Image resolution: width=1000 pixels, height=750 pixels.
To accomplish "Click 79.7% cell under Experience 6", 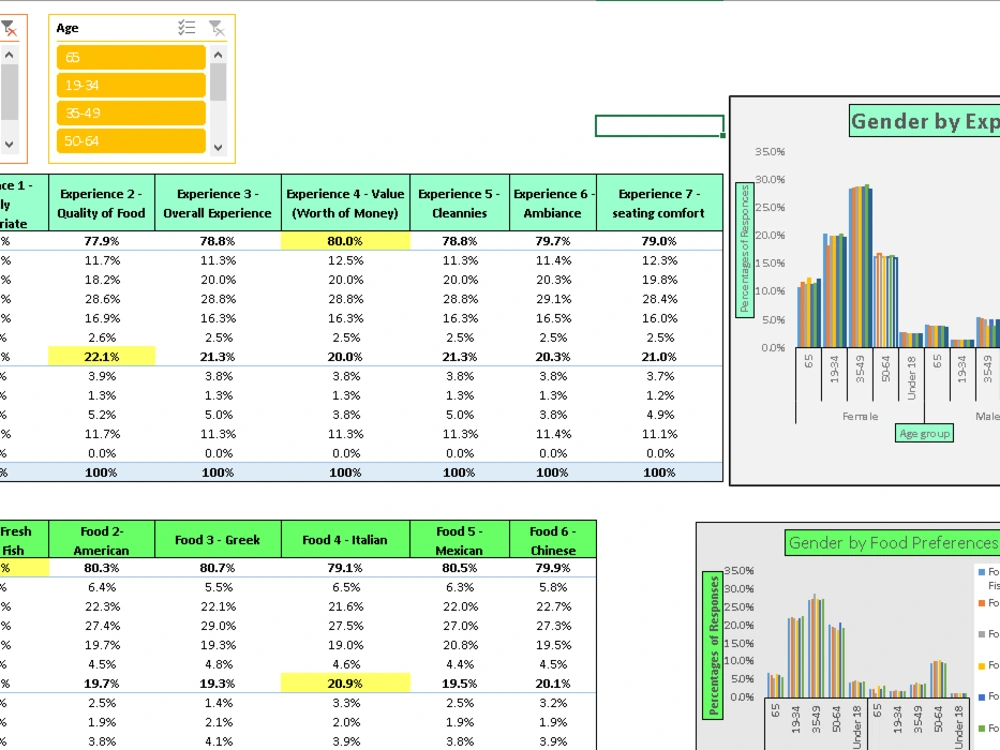I will (552, 241).
